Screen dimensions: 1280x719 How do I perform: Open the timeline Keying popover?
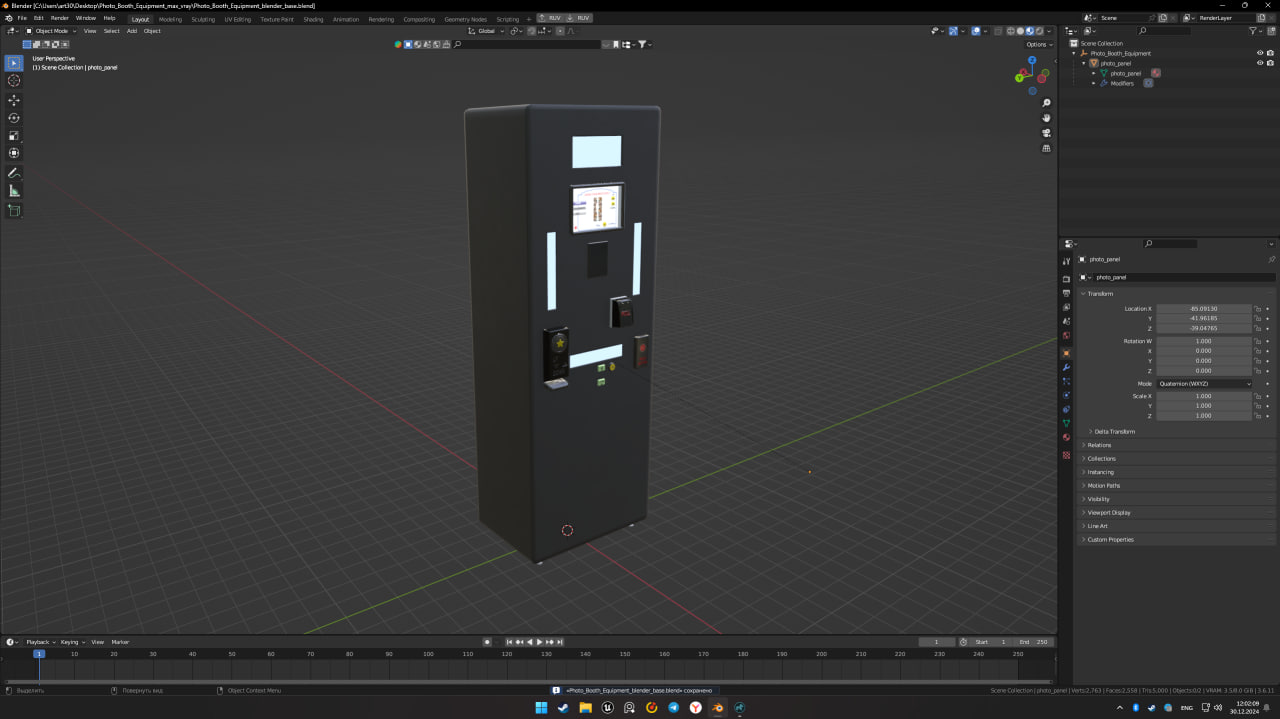[72, 642]
